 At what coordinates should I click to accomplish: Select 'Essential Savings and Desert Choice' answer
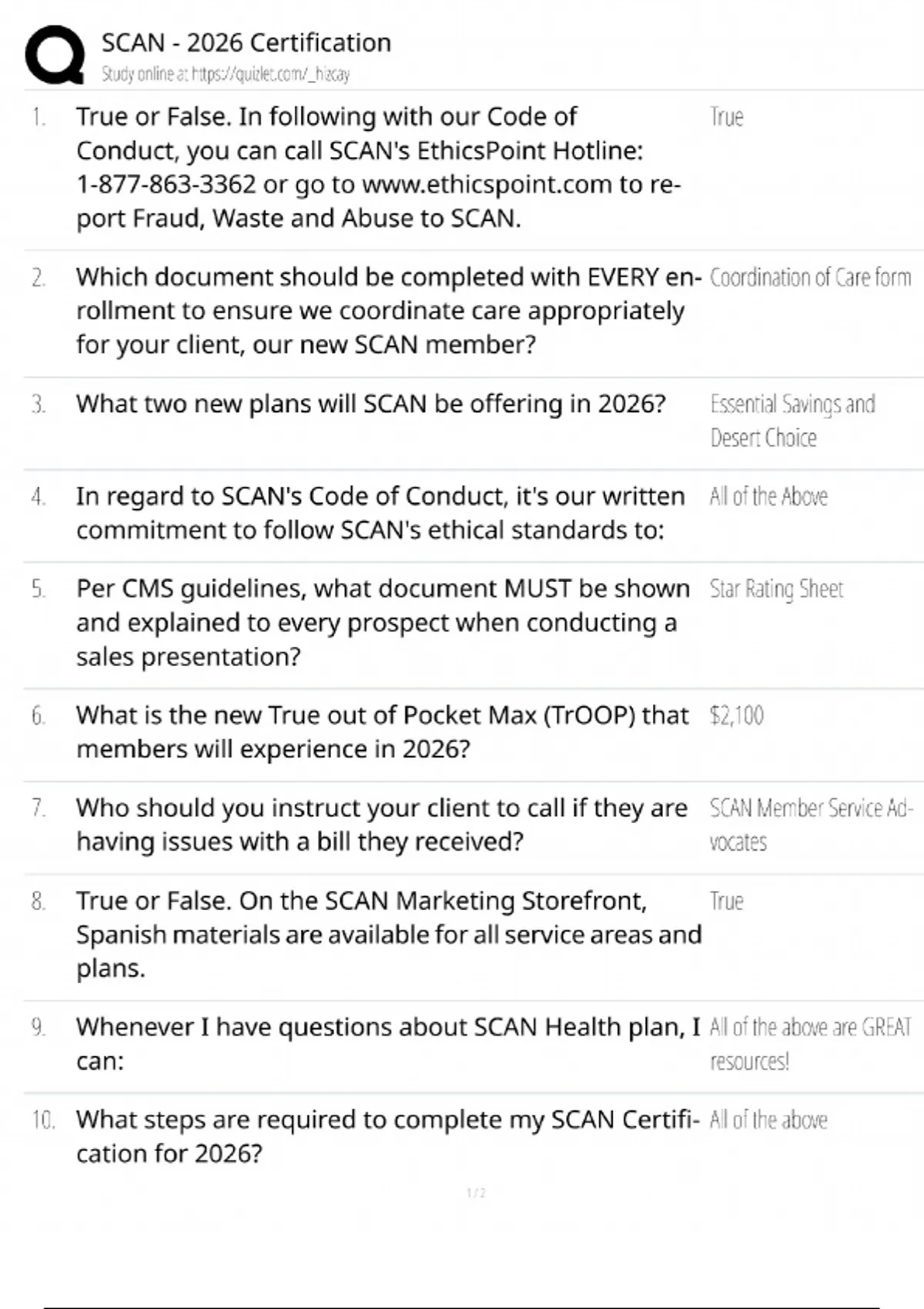pos(792,420)
